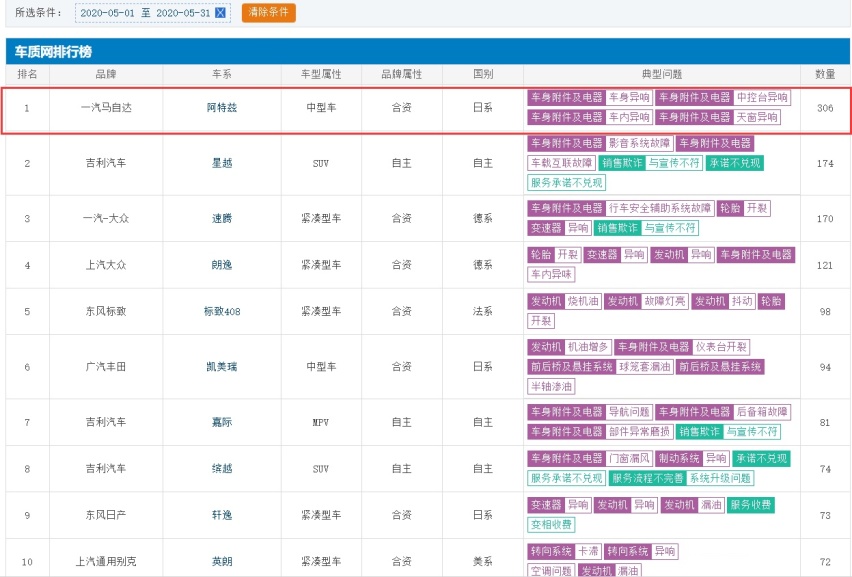Screen dimensions: 852x577
Task: Open the 标致408 car series link
Action: click(x=222, y=311)
